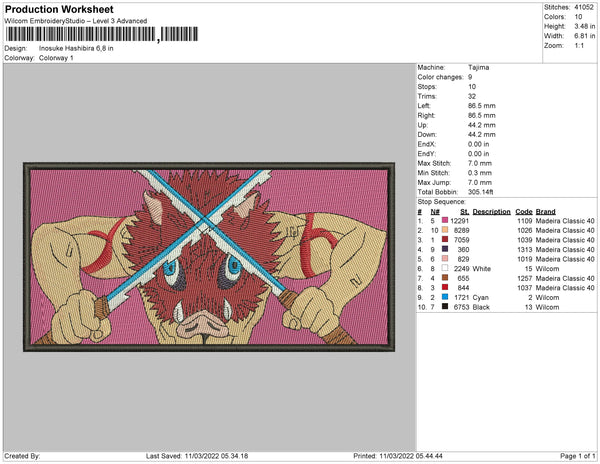Image resolution: width=600 pixels, height=464 pixels.
Task: Click the 'Page 1 of 1' indicator
Action: [578, 456]
